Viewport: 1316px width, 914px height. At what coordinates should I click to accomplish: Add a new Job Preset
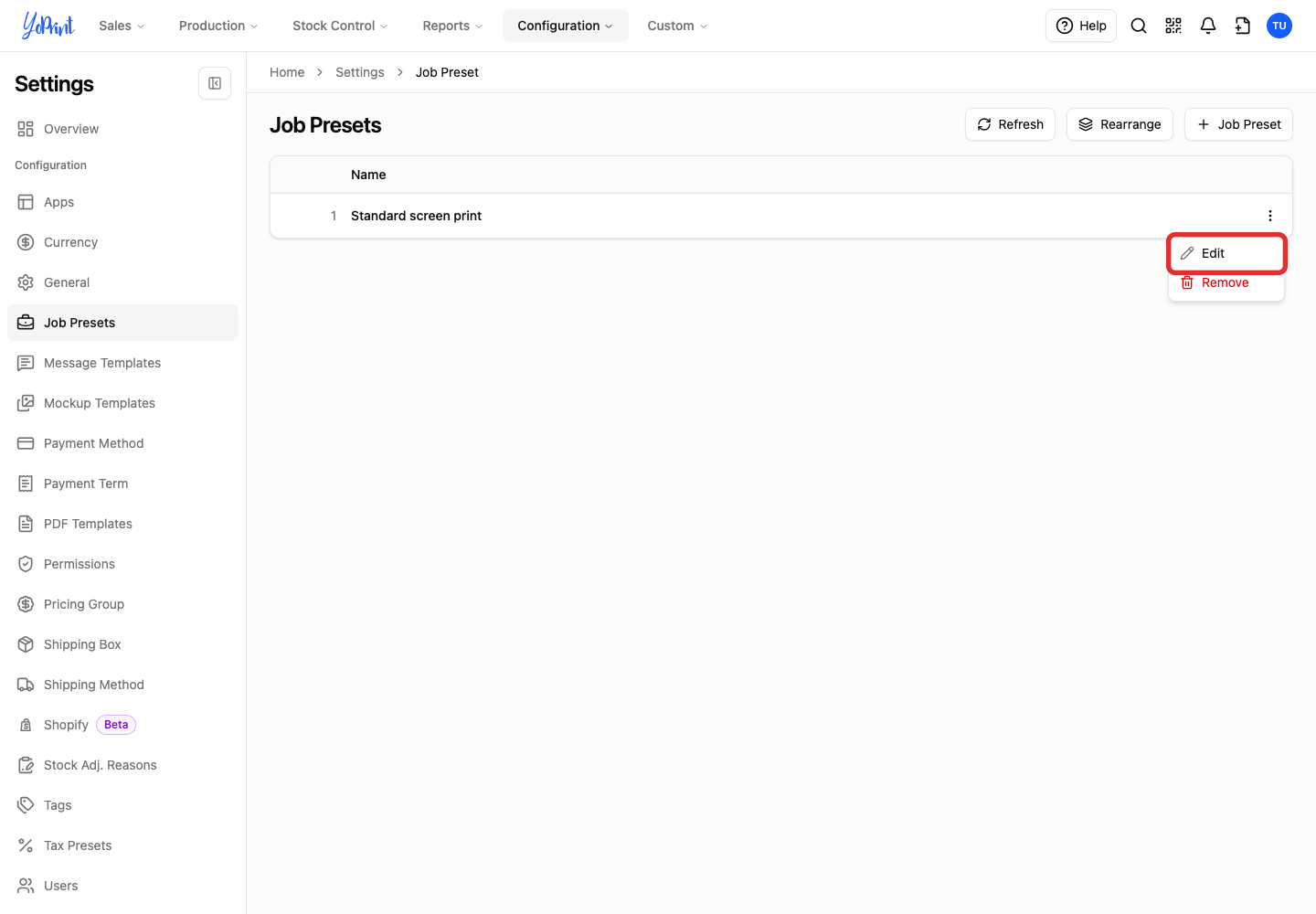tap(1238, 124)
